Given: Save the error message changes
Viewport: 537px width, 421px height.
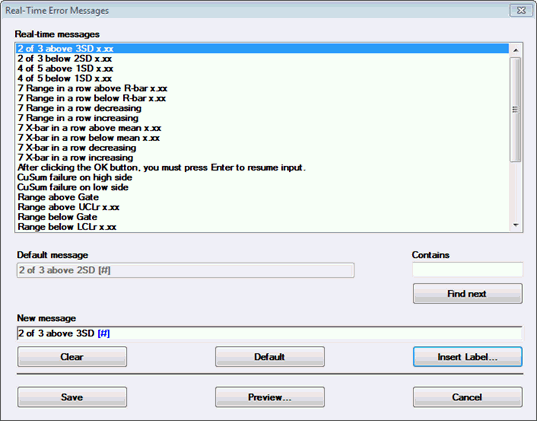Looking at the screenshot, I should point(72,397).
